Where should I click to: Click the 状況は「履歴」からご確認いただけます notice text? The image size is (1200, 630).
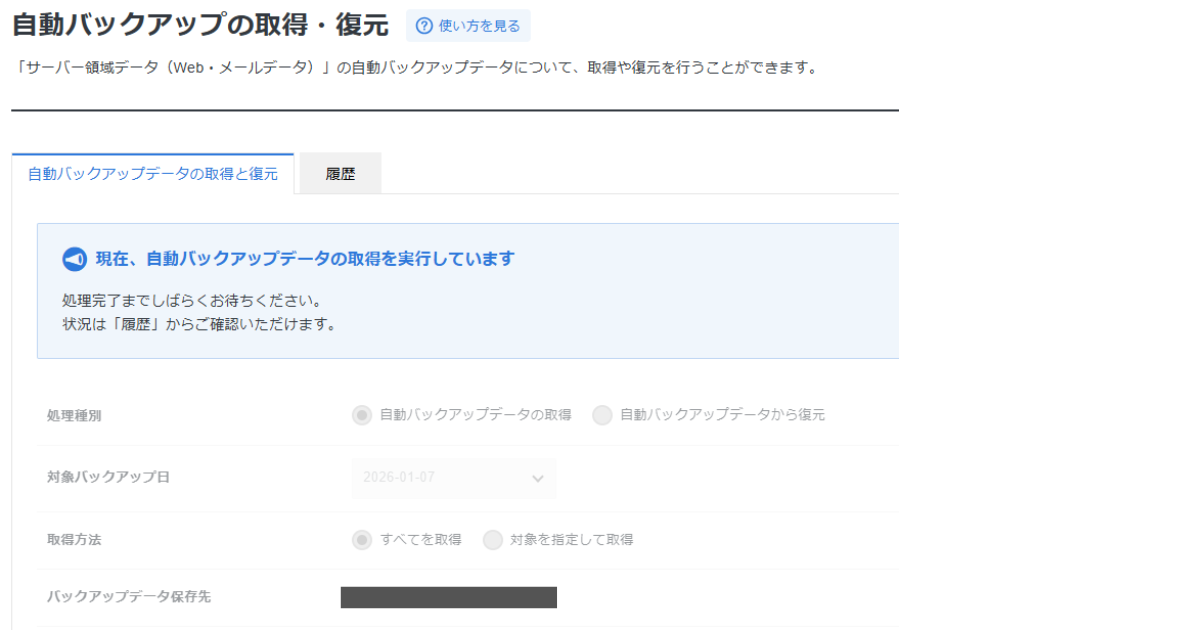click(198, 325)
